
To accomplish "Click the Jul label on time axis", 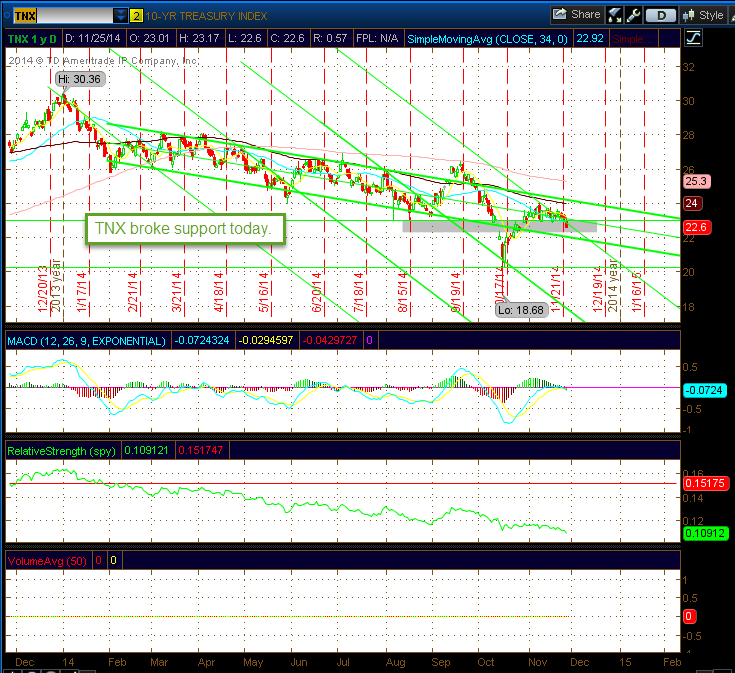I will (x=343, y=662).
